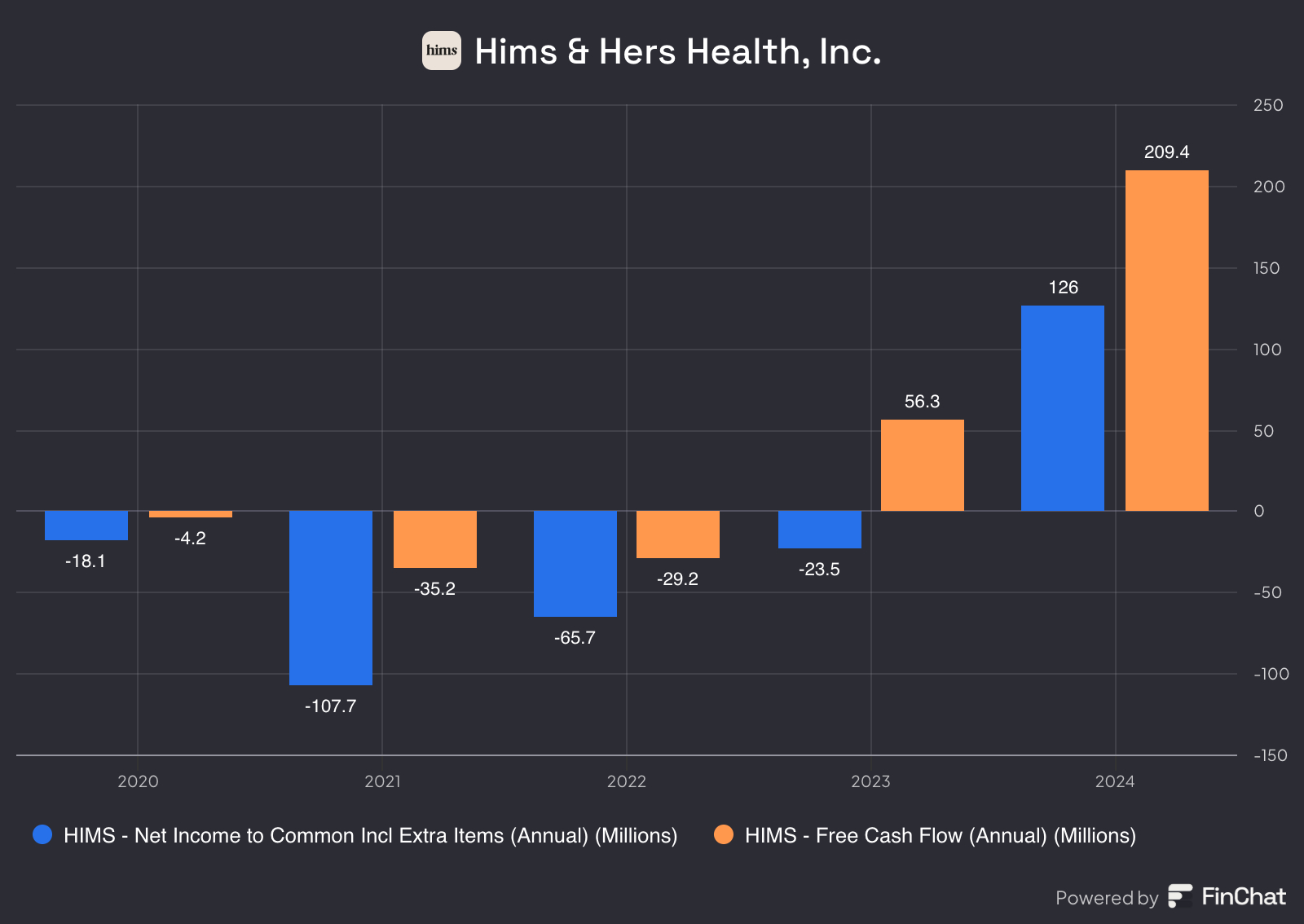This screenshot has width=1304, height=924.
Task: Select the '-107.7' data label
Action: (331, 706)
